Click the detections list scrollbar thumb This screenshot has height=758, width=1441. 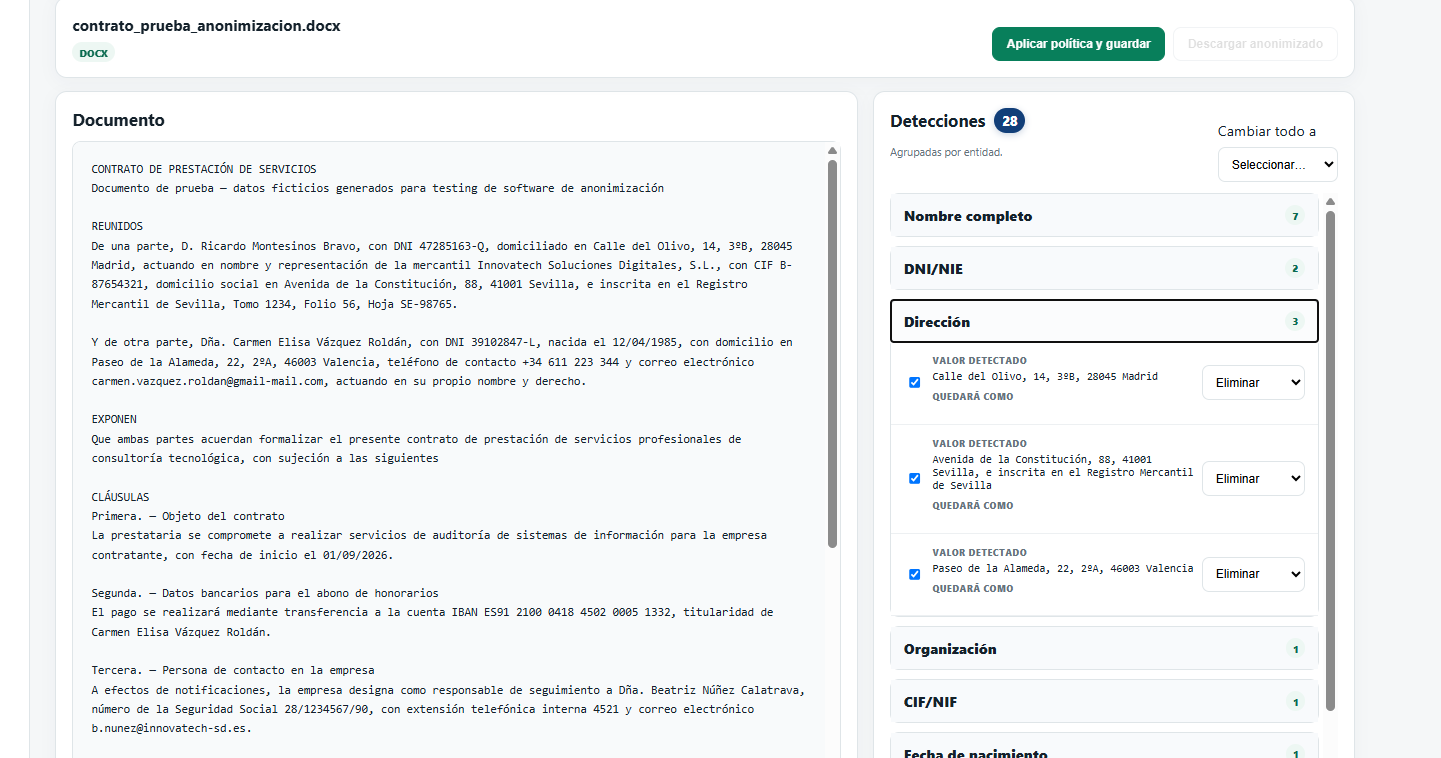(1330, 460)
